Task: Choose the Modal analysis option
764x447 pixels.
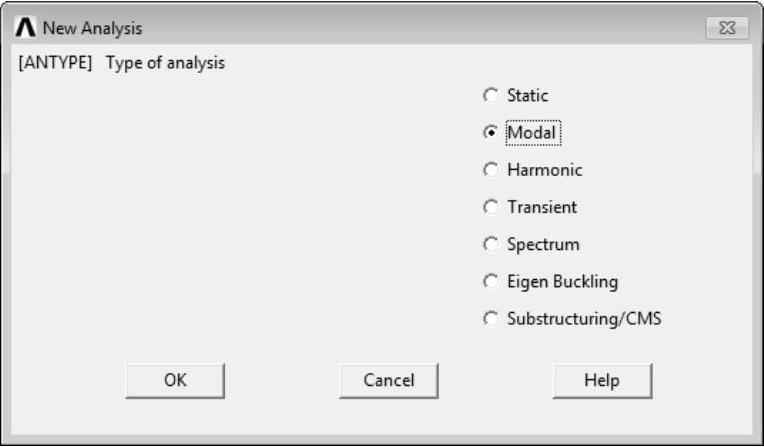Action: coord(490,133)
